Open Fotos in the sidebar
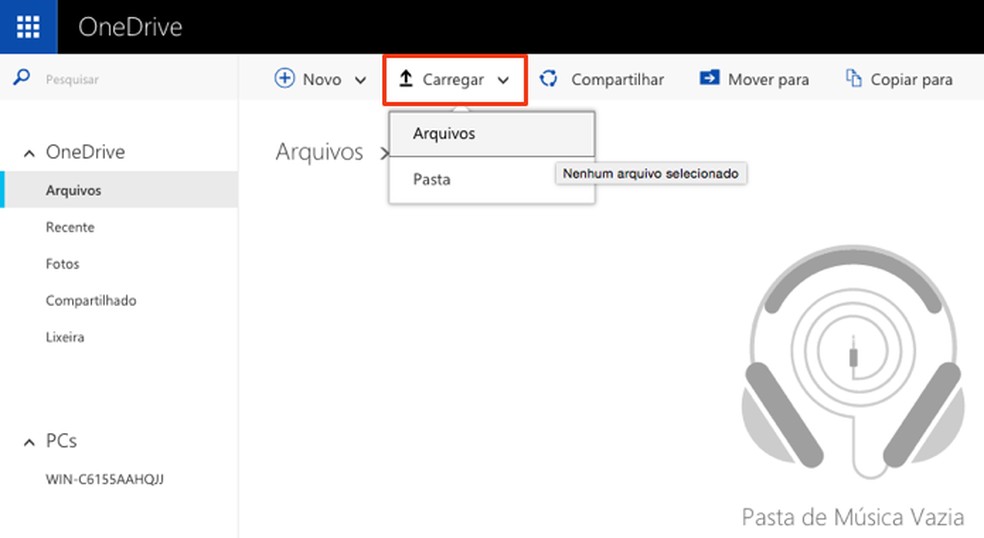Viewport: 984px width, 538px height. click(62, 264)
